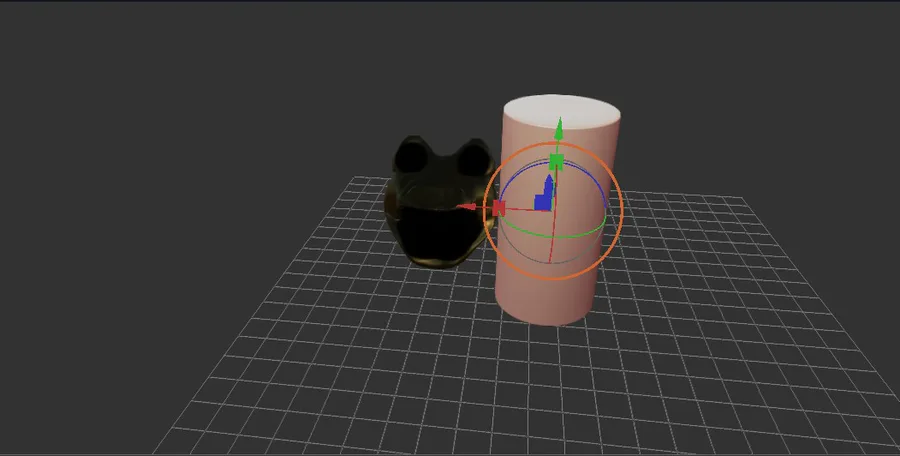Click the green Y-axis translate arrow

tap(558, 129)
